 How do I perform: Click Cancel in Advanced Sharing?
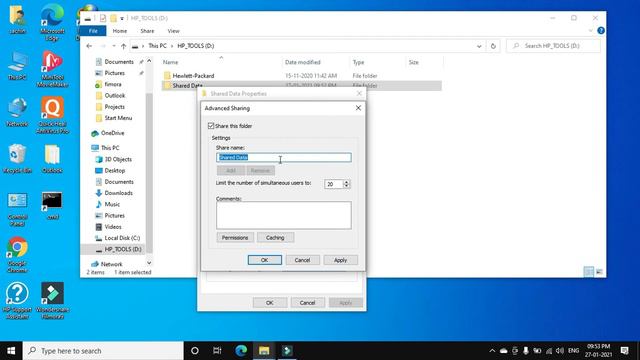(302, 260)
